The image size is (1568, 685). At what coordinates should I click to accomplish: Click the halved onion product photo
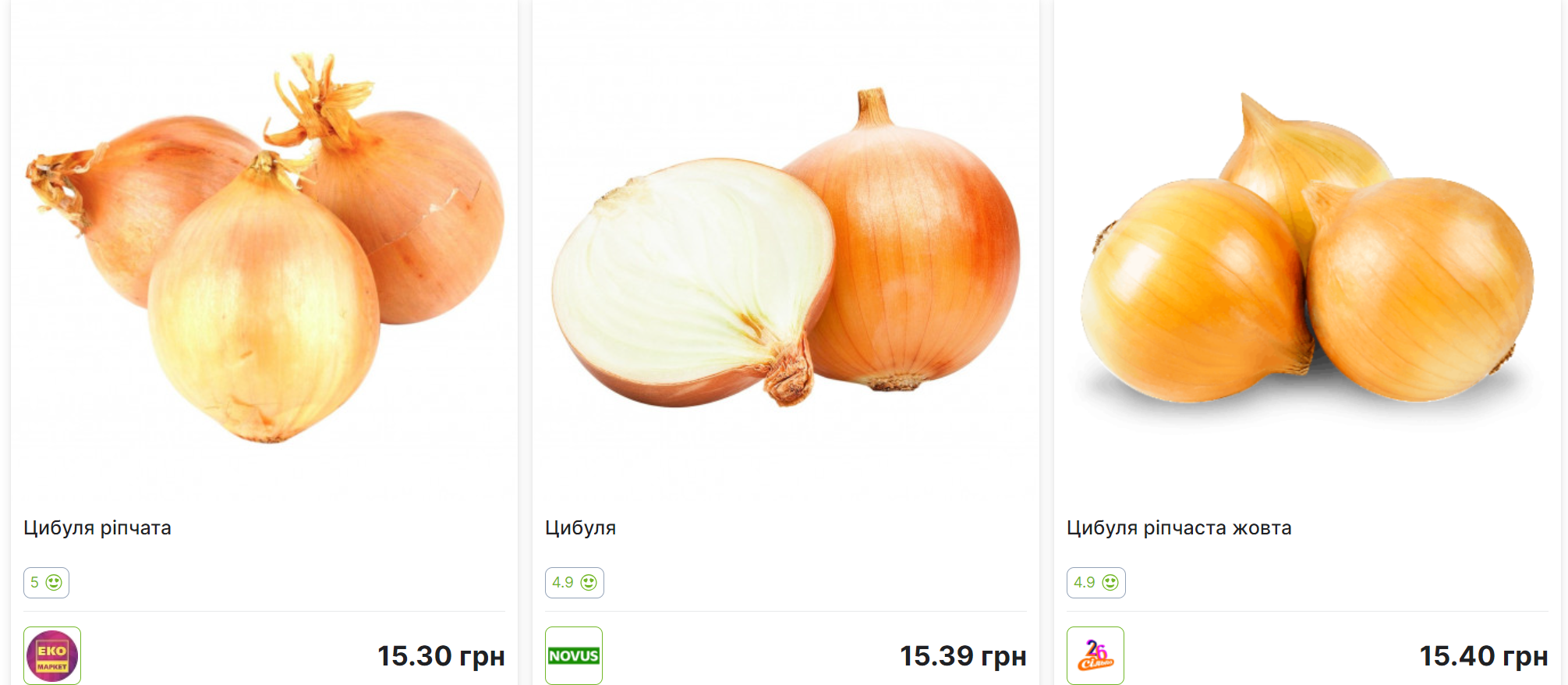coord(785,248)
